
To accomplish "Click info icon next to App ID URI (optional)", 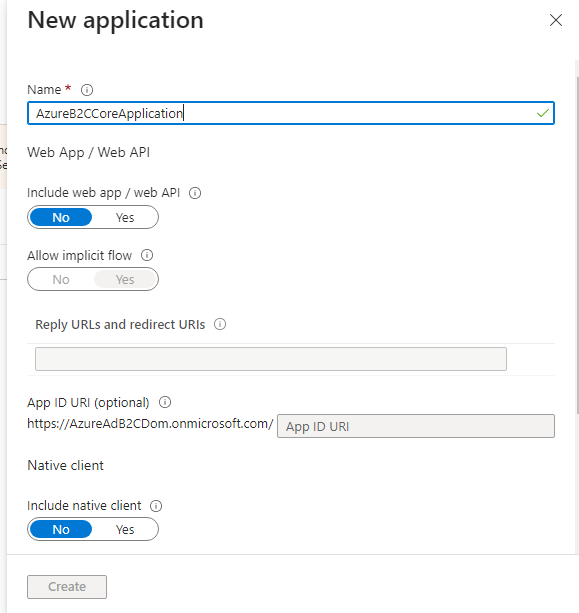I will (165, 402).
